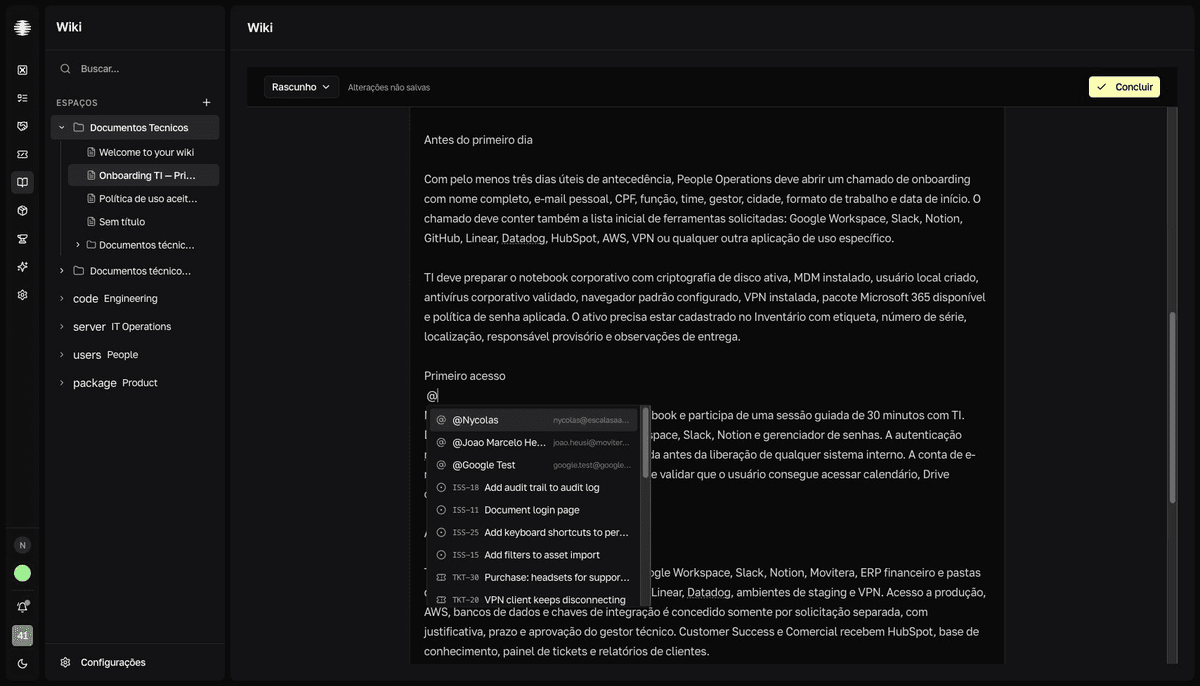Click the Concluir button
This screenshot has width=1200, height=686.
click(x=1124, y=87)
